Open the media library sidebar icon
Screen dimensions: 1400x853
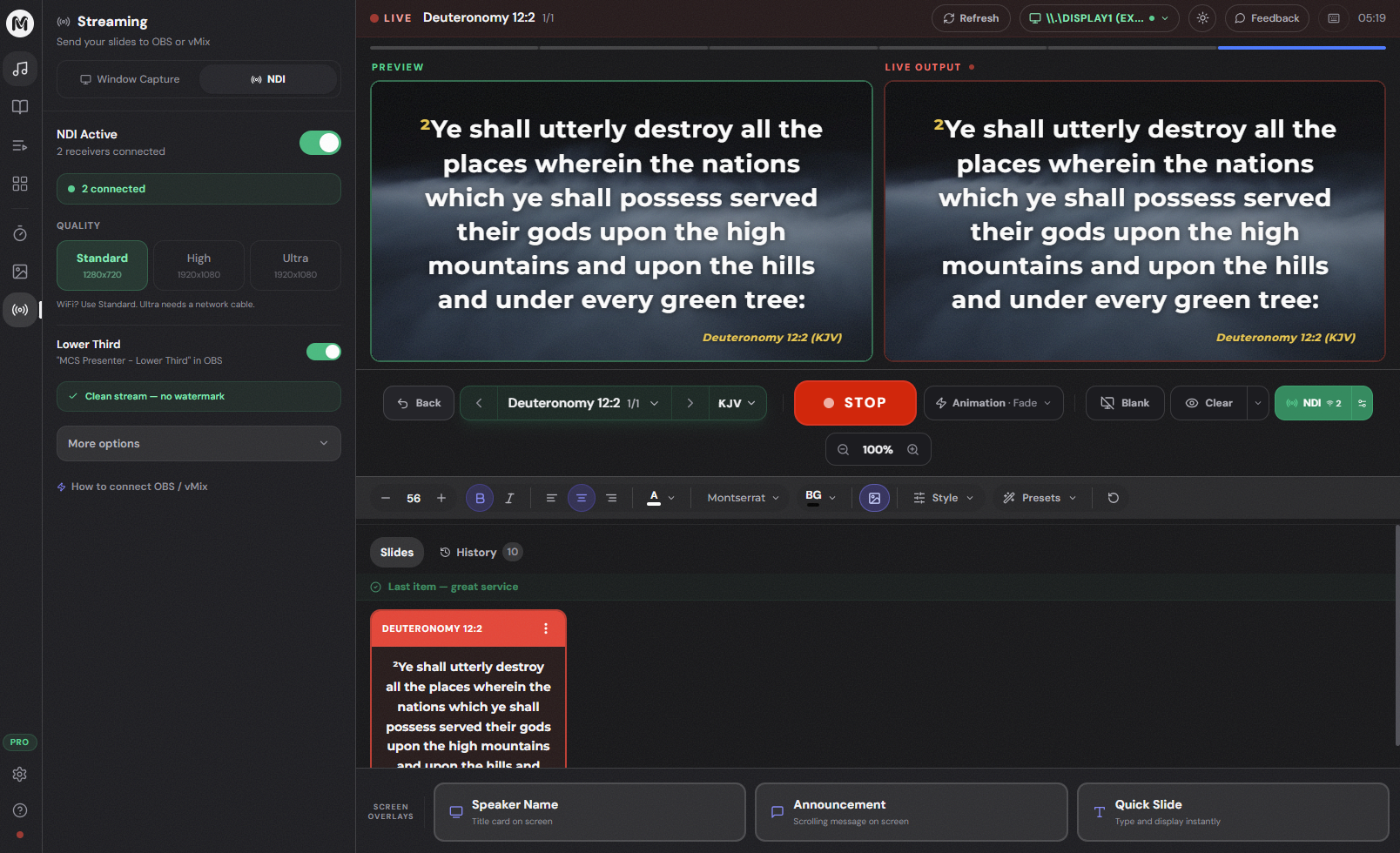pyautogui.click(x=20, y=272)
